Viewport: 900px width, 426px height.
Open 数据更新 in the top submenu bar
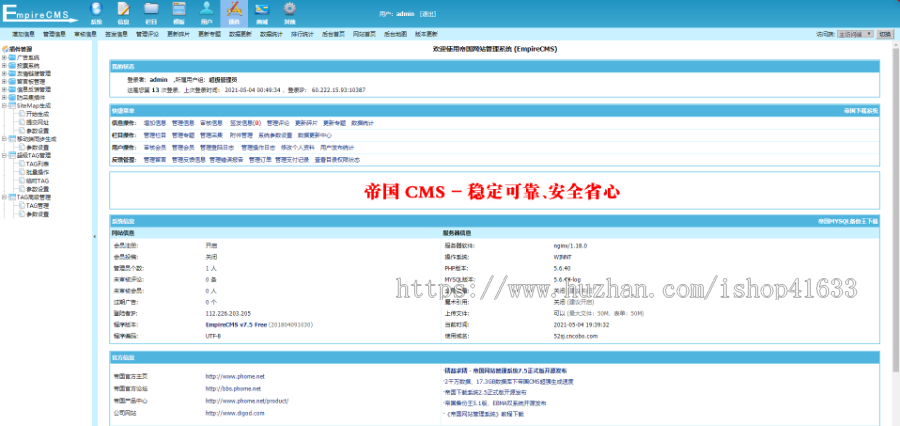click(240, 34)
